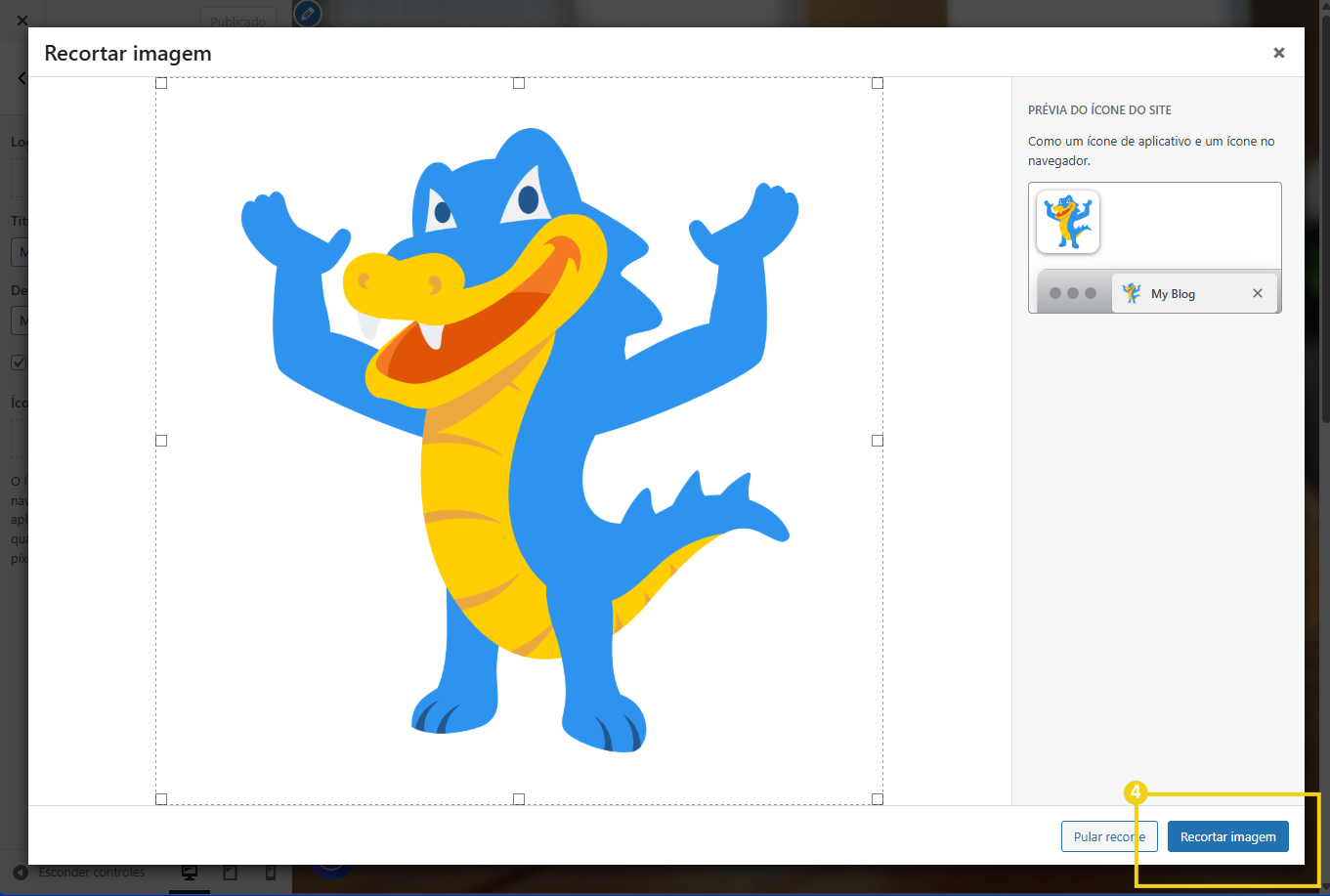
Task: Click the gator mascot image in crop area
Action: tap(519, 440)
